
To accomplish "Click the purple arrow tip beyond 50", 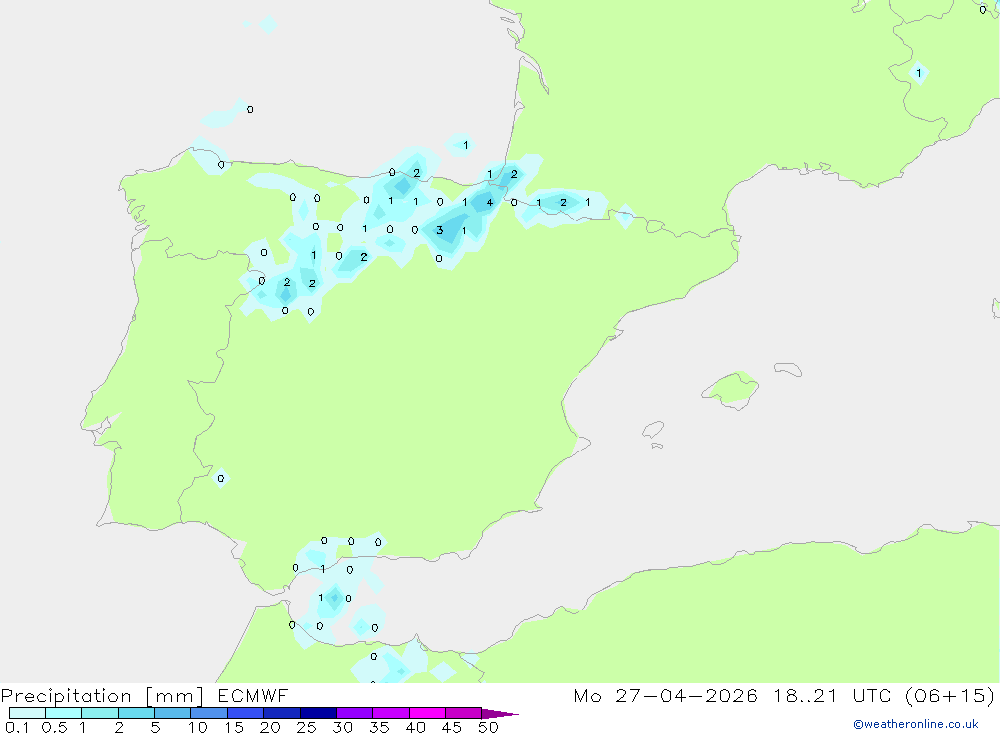I will (500, 713).
